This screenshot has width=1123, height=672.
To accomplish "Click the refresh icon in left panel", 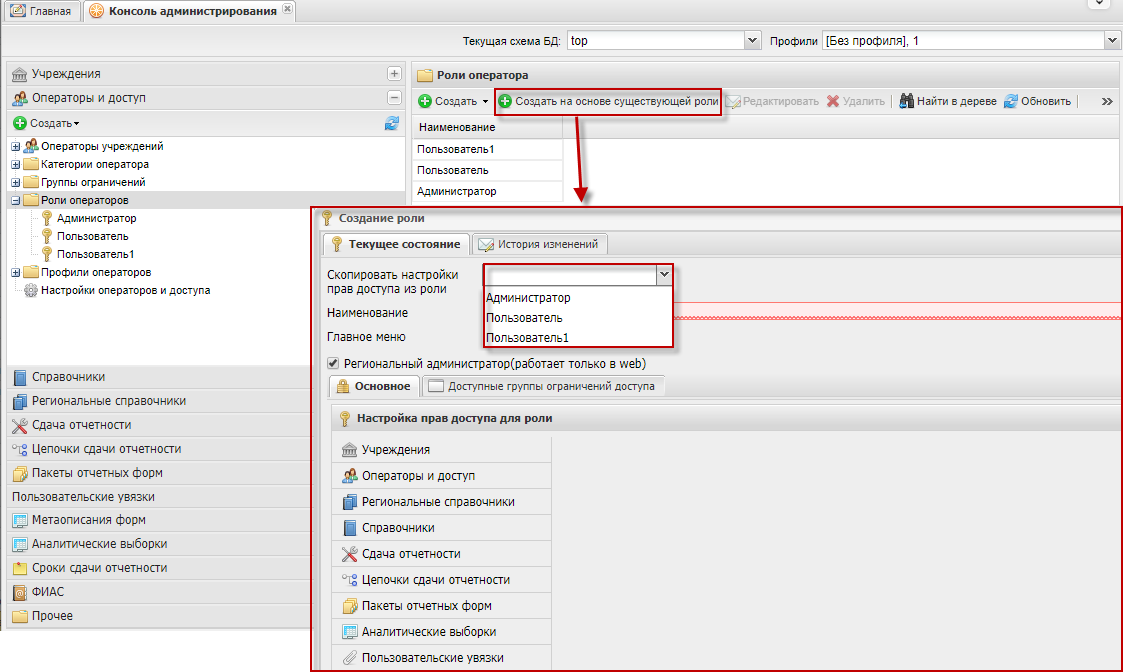I will click(x=391, y=123).
